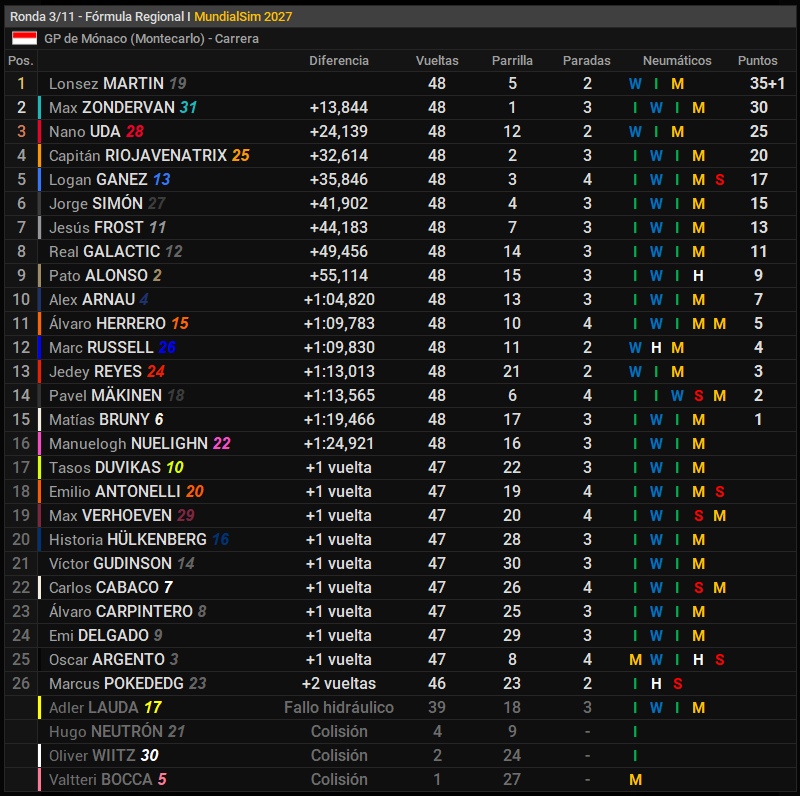Select driver Álvaro HERRERO 15
Image resolution: width=800 pixels, height=796 pixels.
[119, 324]
